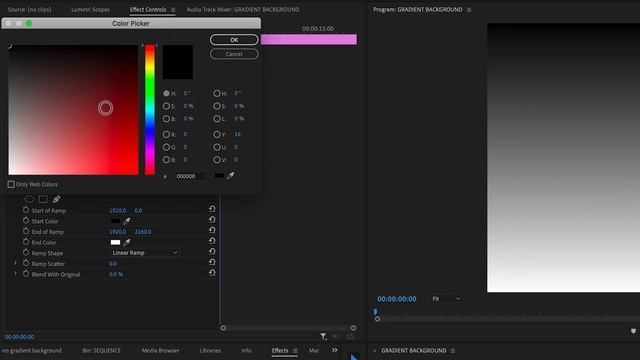Open the Source (no clips) tab
The image size is (640, 360).
[29, 9]
